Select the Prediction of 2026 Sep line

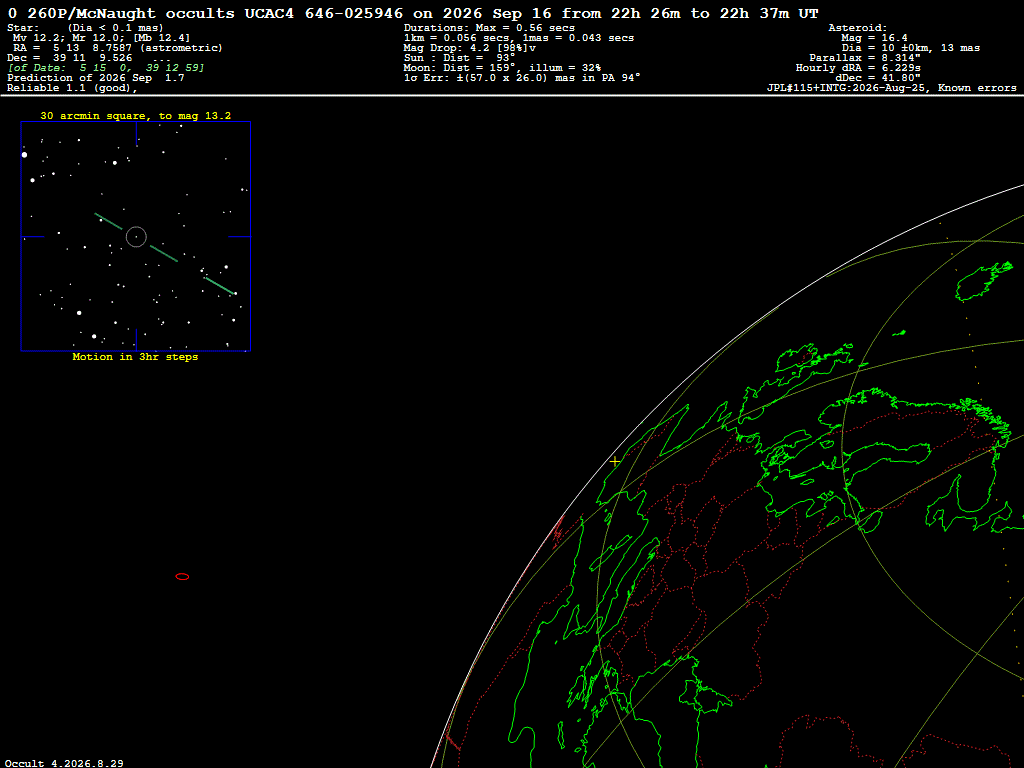[x=96, y=78]
